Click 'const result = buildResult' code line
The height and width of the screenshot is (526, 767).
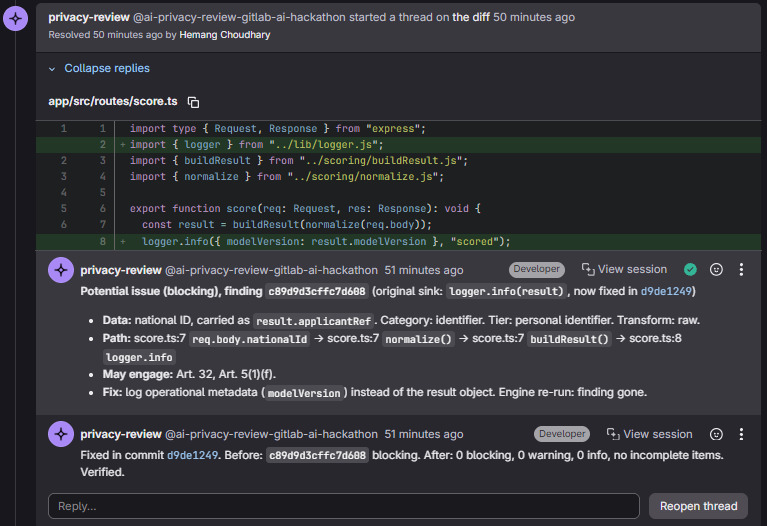[287, 225]
